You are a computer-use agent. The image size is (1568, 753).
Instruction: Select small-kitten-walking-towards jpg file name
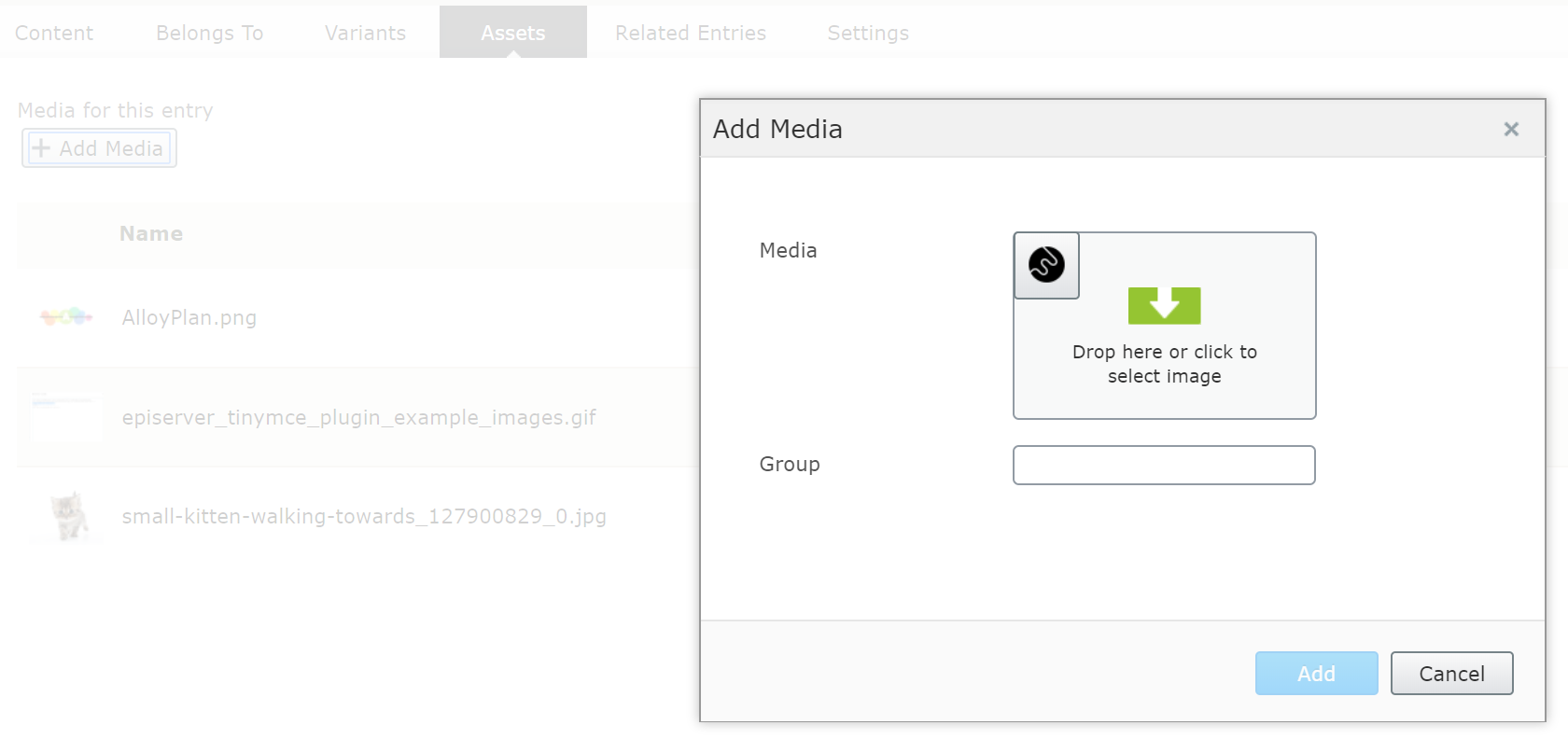click(364, 516)
